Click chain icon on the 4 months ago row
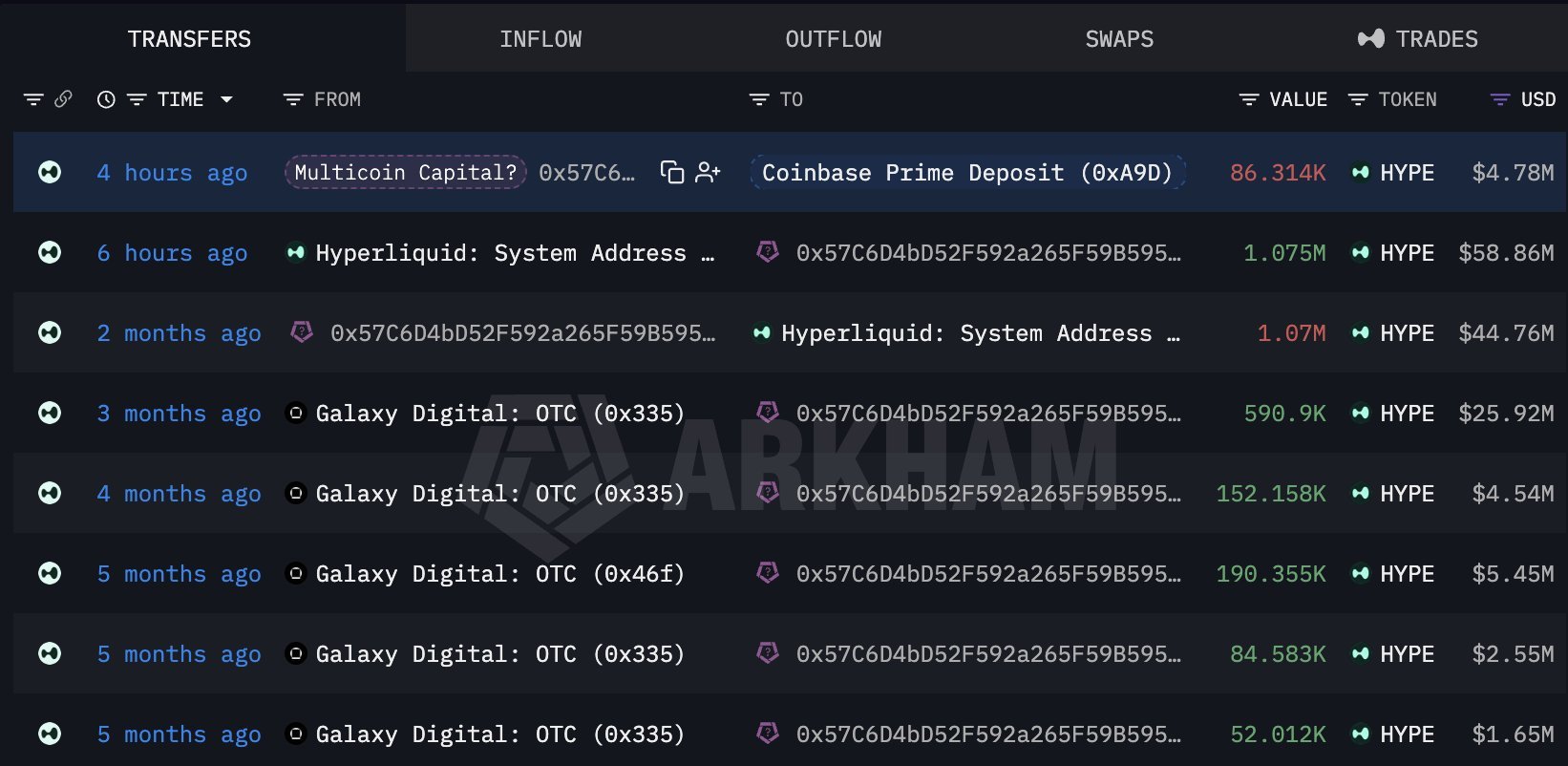Viewport: 1568px width, 766px height. pos(50,493)
